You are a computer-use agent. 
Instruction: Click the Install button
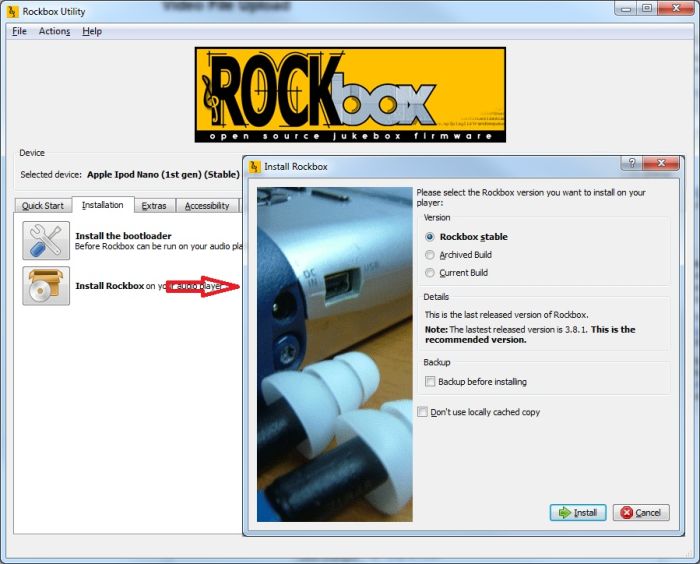[x=578, y=513]
